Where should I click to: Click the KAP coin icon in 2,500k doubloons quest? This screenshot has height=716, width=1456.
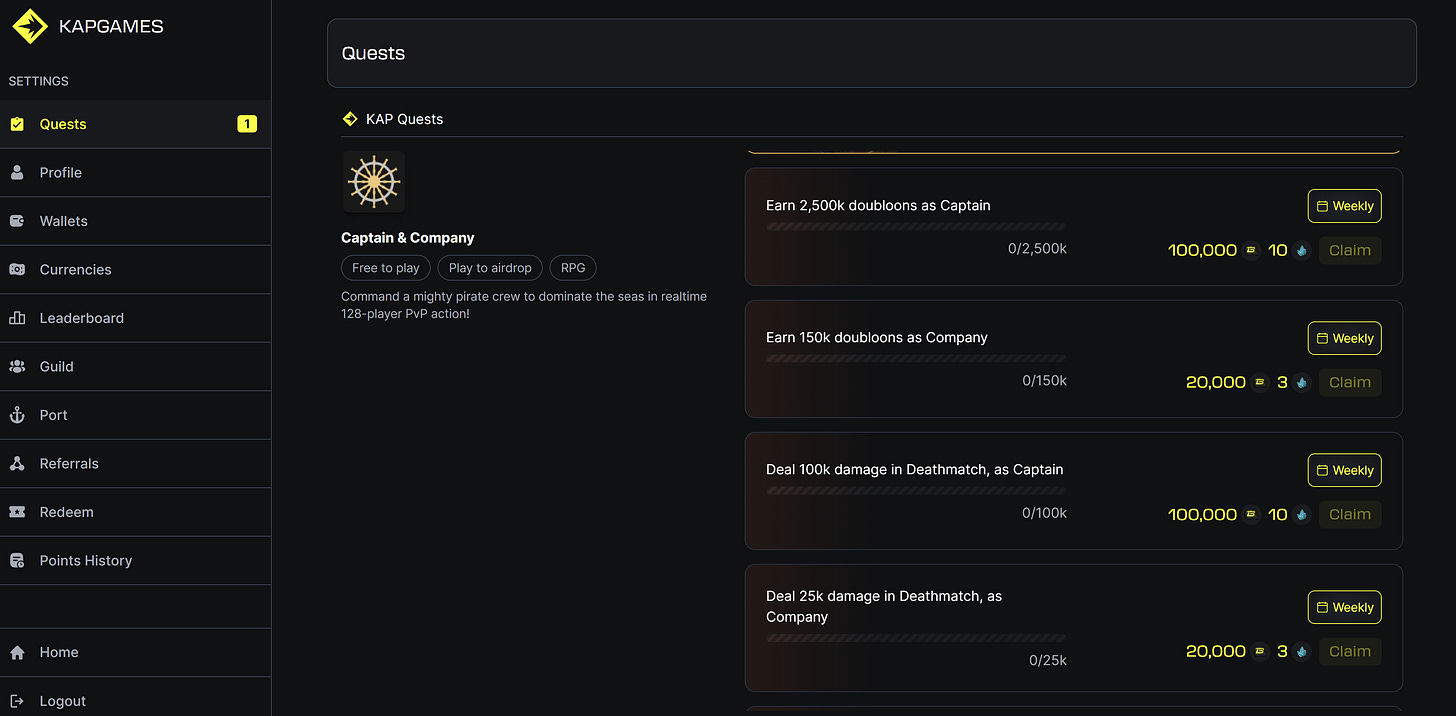[1251, 250]
